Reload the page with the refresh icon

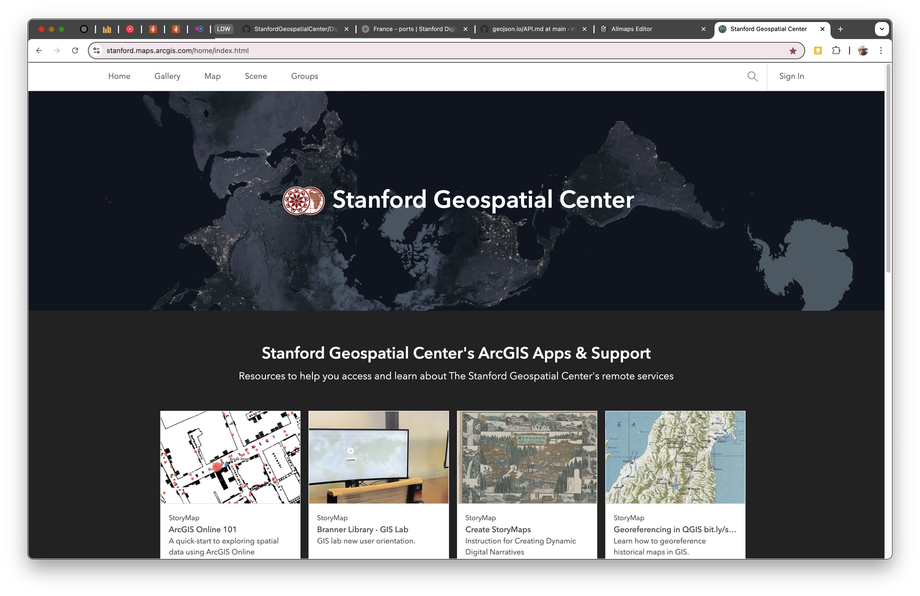[75, 50]
